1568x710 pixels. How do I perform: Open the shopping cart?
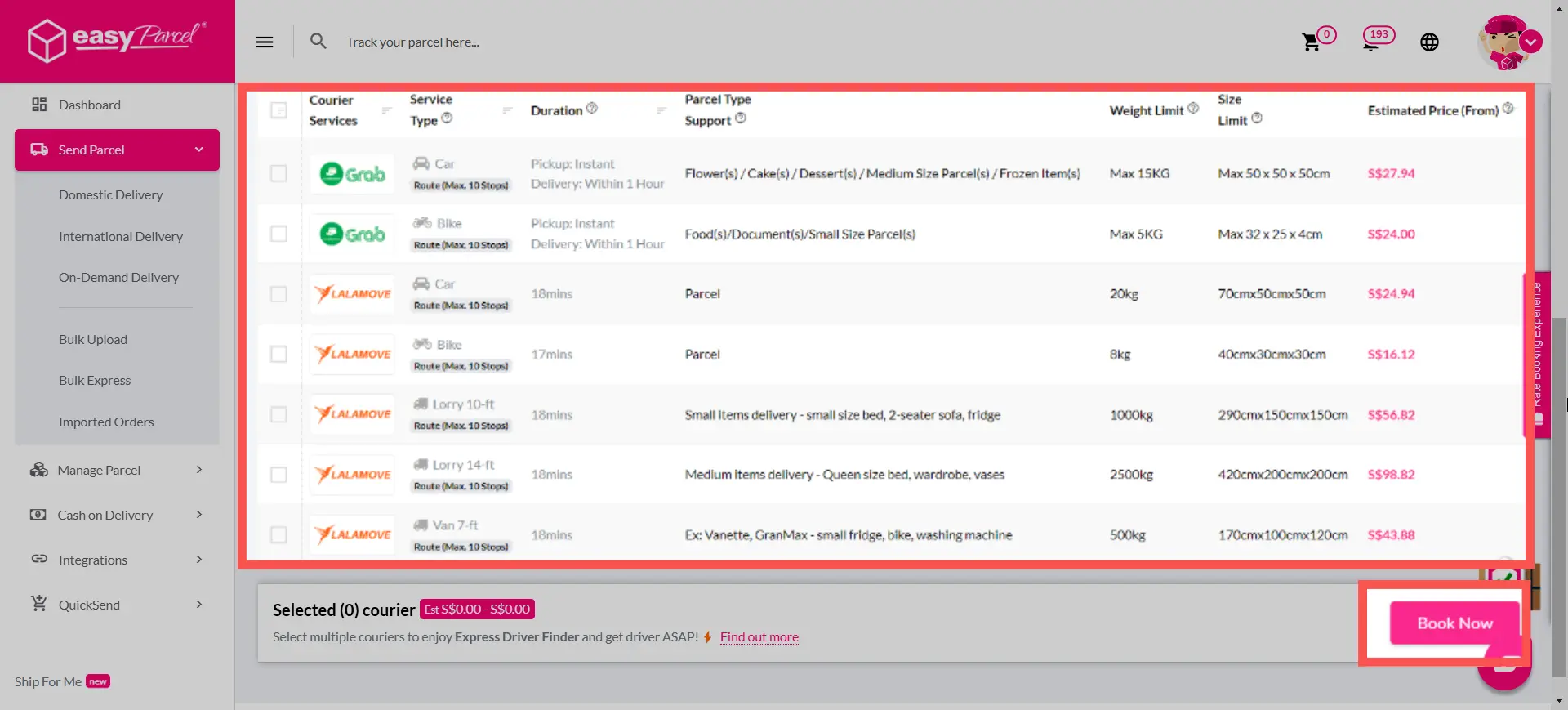click(1311, 42)
